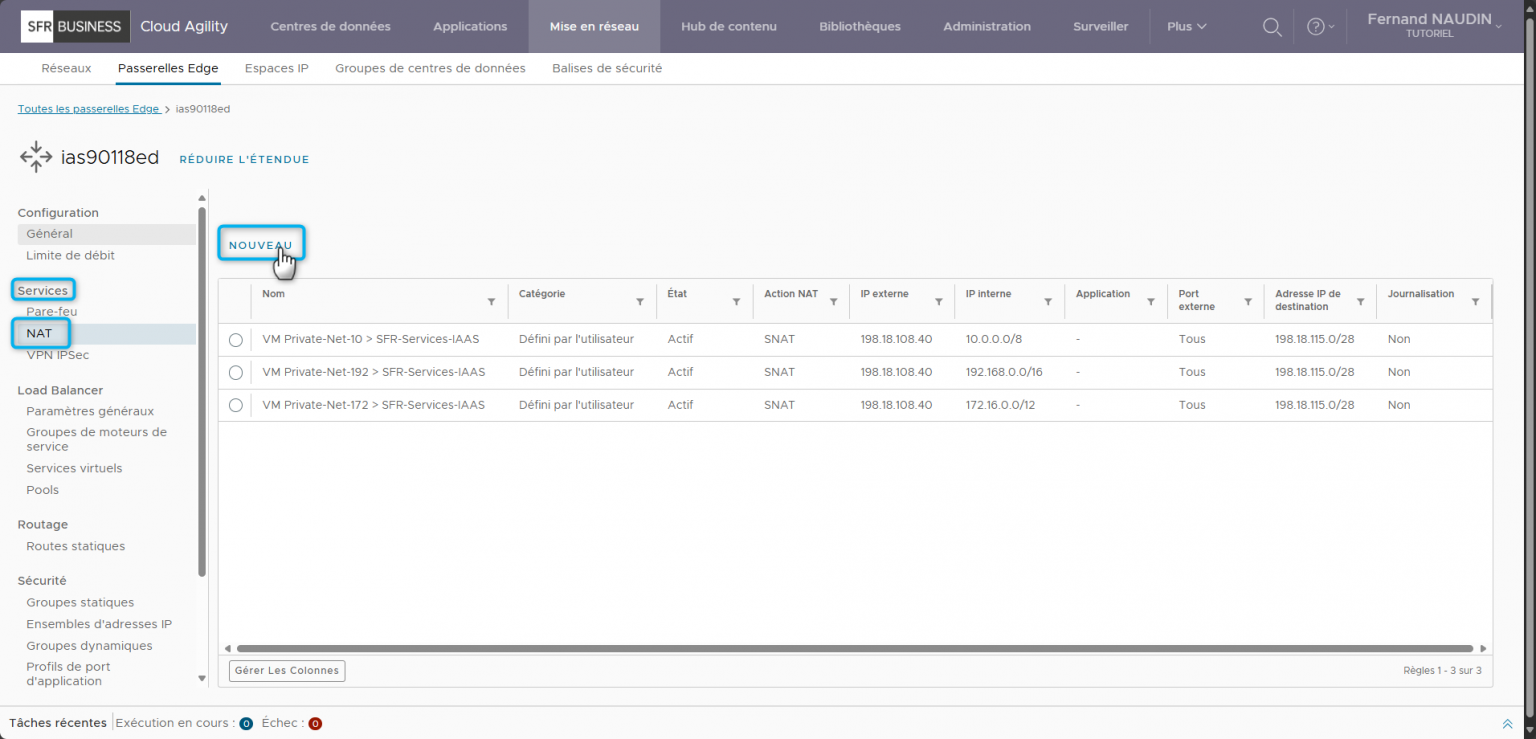
Task: Switch to the Espaces IP tab
Action: pyautogui.click(x=278, y=68)
